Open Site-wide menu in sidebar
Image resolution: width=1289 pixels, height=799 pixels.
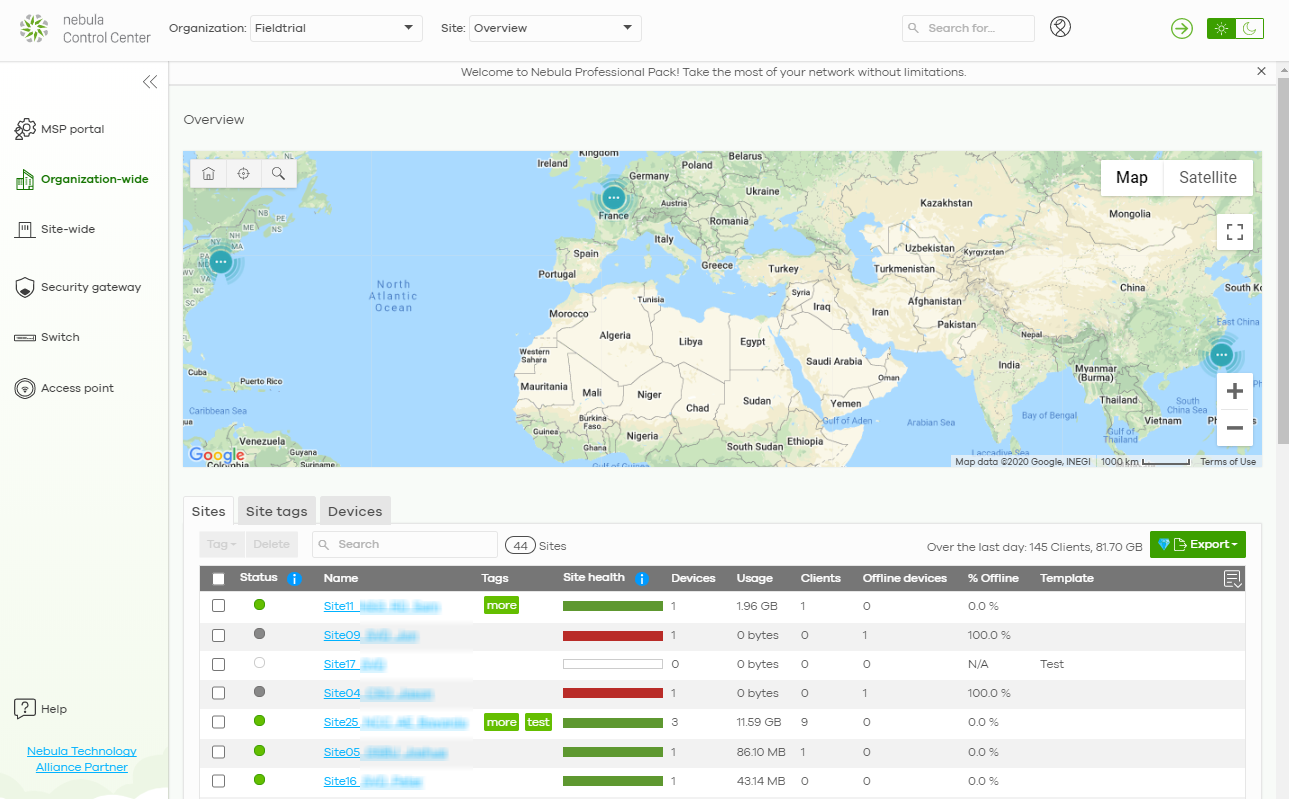tap(55, 230)
